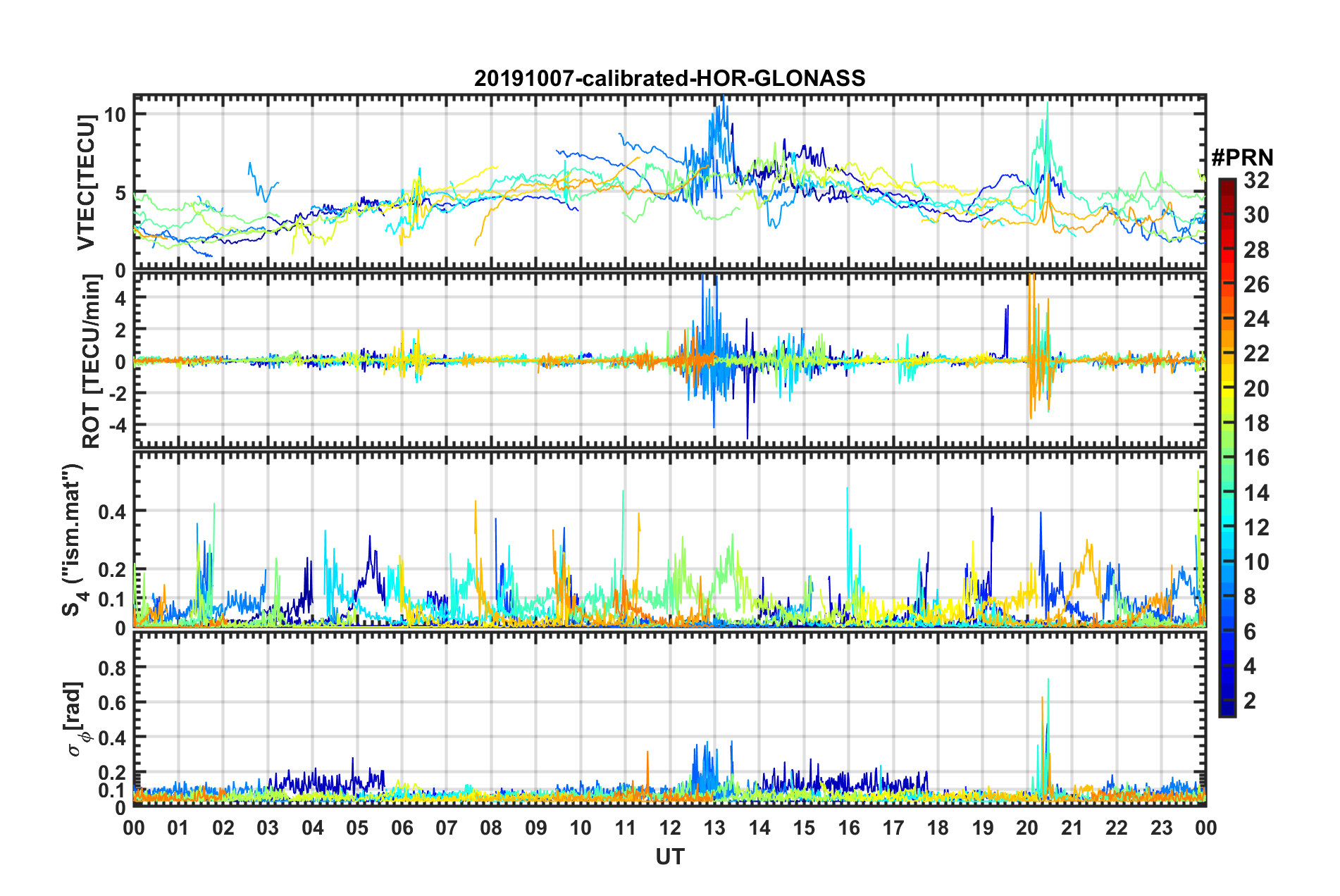Click the S4 ("ism.mat") y-axis label
The height and width of the screenshot is (896, 1340).
[x=73, y=540]
